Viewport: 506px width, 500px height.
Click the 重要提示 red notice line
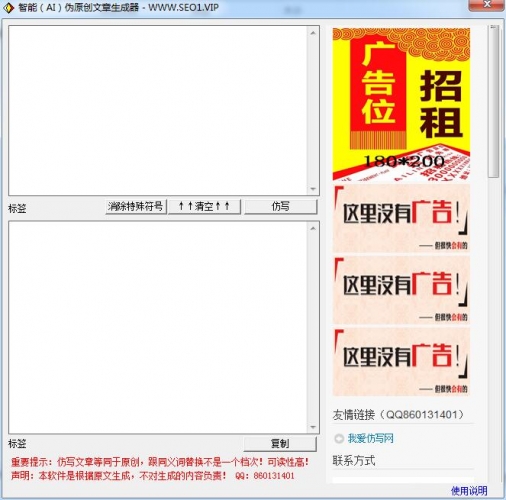click(x=160, y=462)
